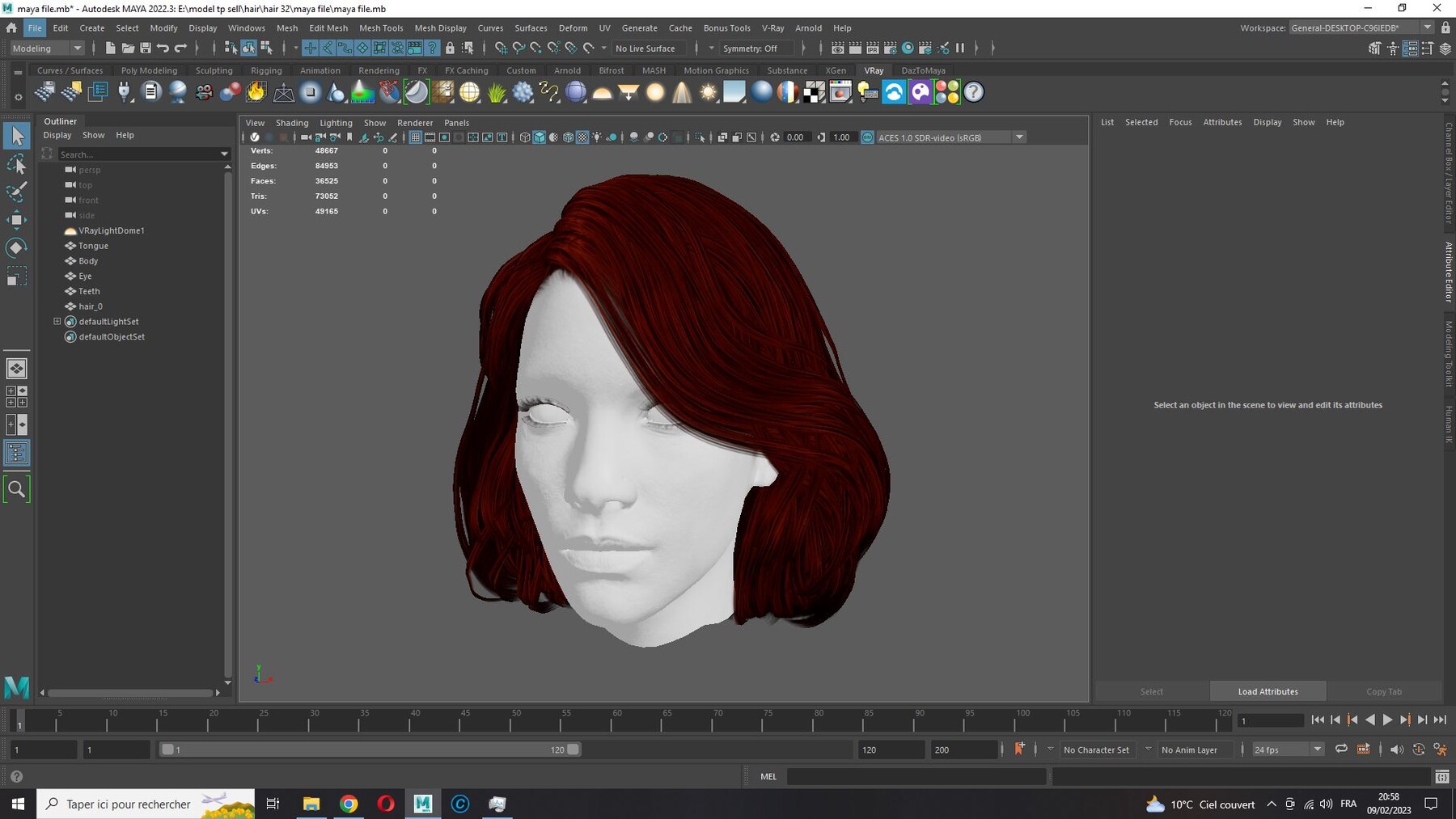The image size is (1456, 819).
Task: Activate the Paint Selection tool
Action: tap(16, 192)
